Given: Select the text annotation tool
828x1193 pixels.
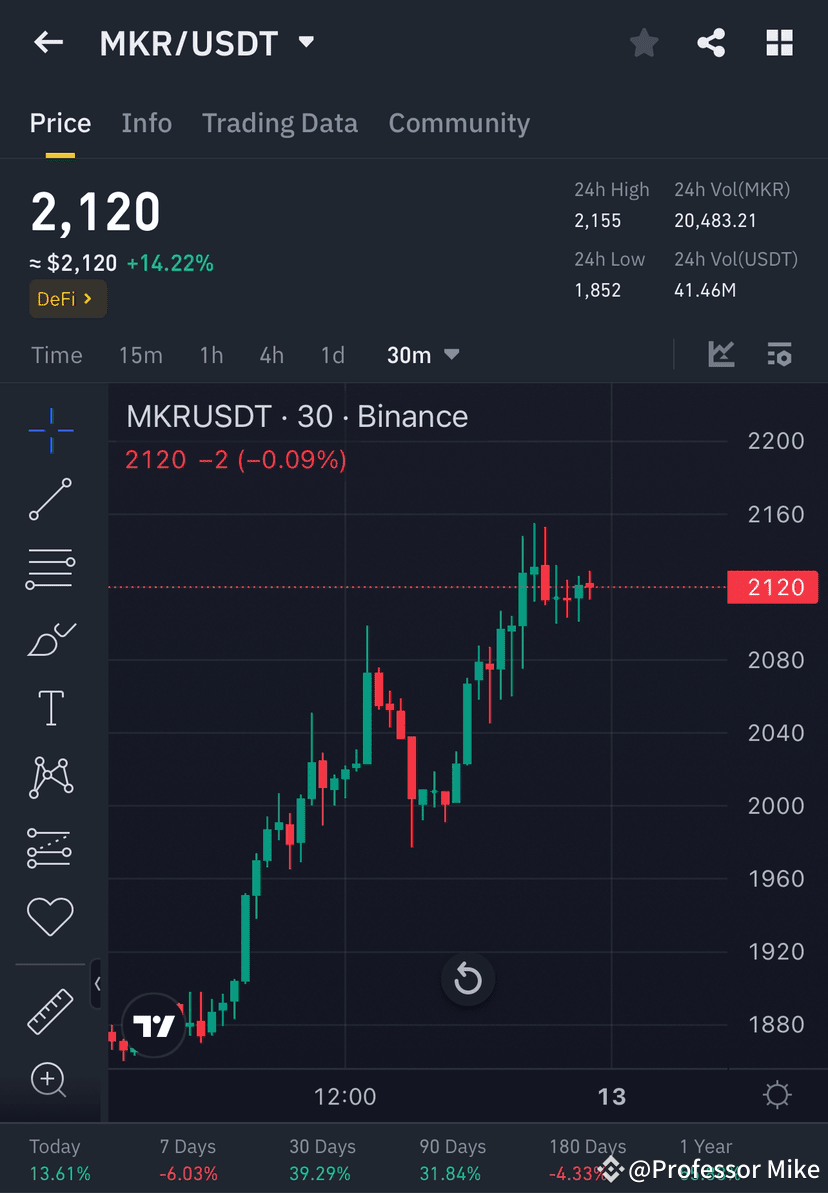Looking at the screenshot, I should pos(49,707).
